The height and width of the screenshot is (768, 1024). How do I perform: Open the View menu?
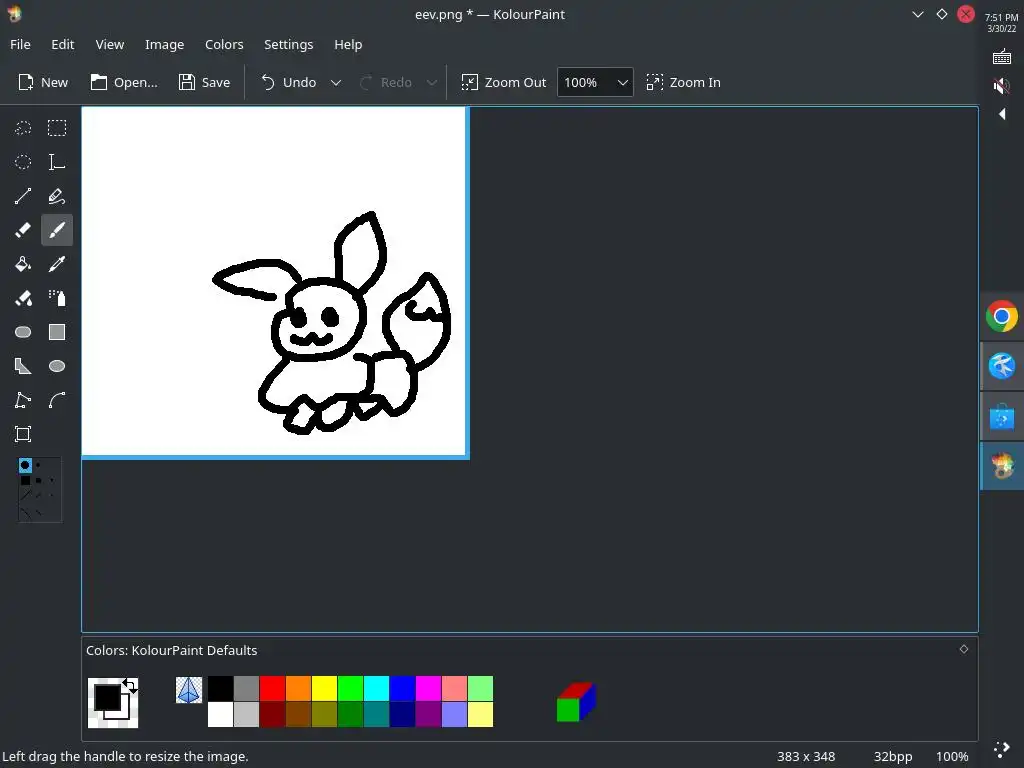[x=110, y=44]
